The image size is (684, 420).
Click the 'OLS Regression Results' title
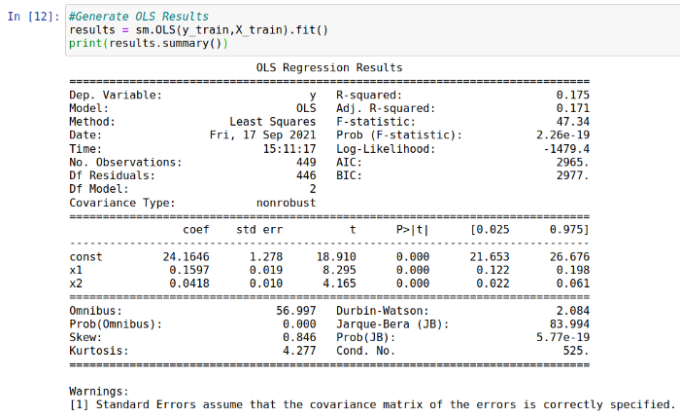pyautogui.click(x=329, y=68)
